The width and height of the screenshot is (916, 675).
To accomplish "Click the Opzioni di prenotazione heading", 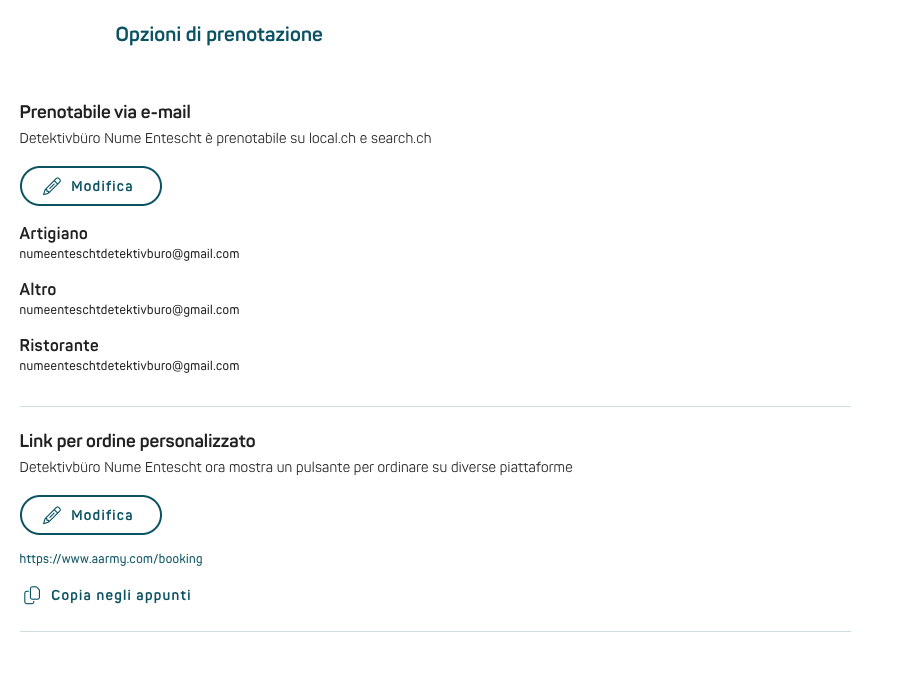I will pyautogui.click(x=219, y=34).
